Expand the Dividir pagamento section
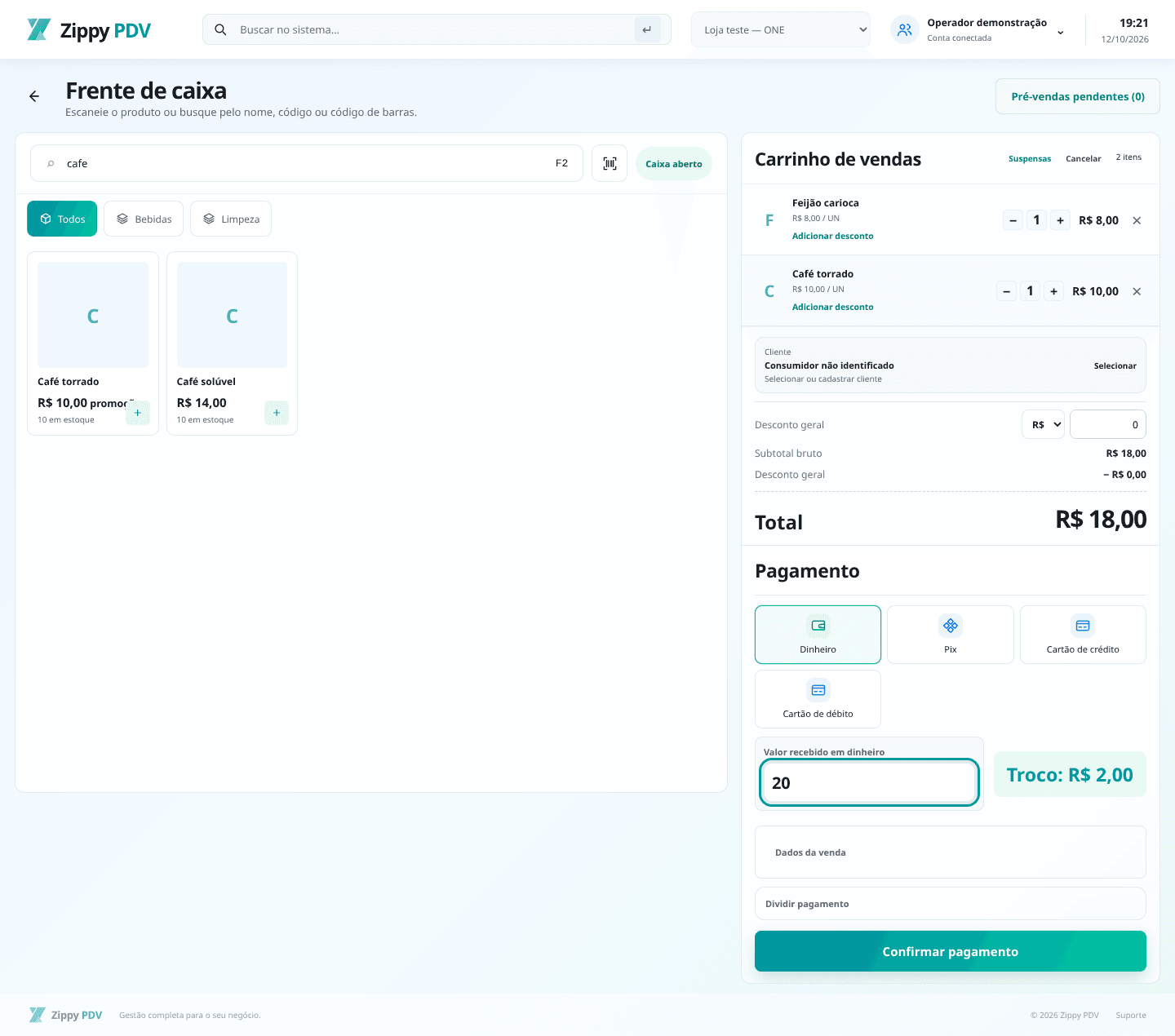The width and height of the screenshot is (1175, 1036). pyautogui.click(x=951, y=904)
